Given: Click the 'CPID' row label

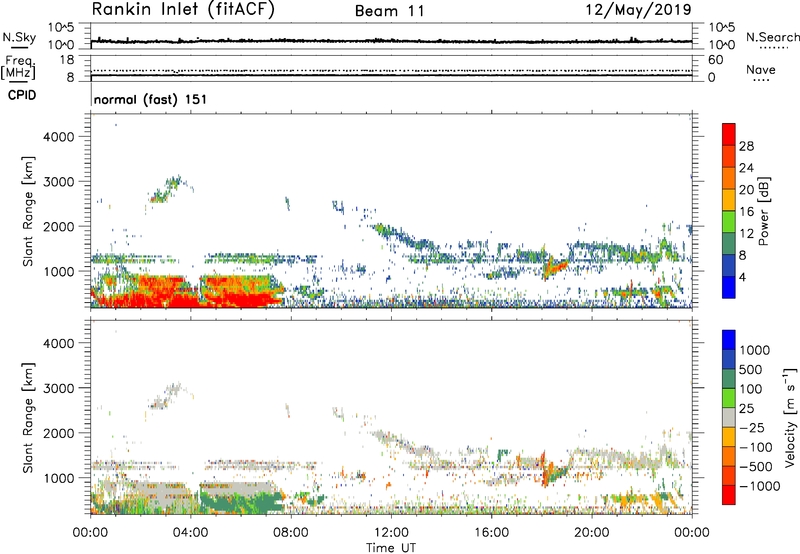Looking at the screenshot, I should pos(22,95).
